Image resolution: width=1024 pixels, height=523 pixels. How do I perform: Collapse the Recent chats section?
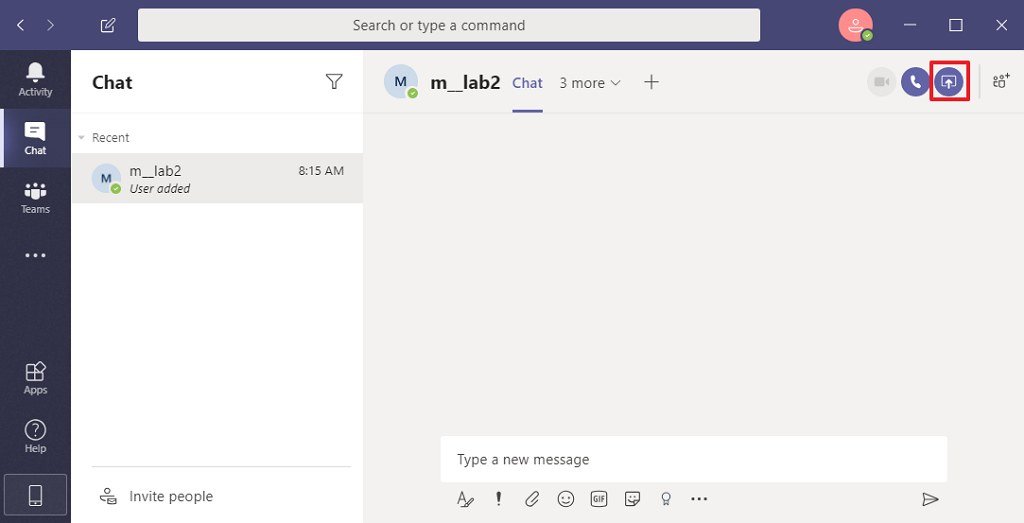click(82, 138)
